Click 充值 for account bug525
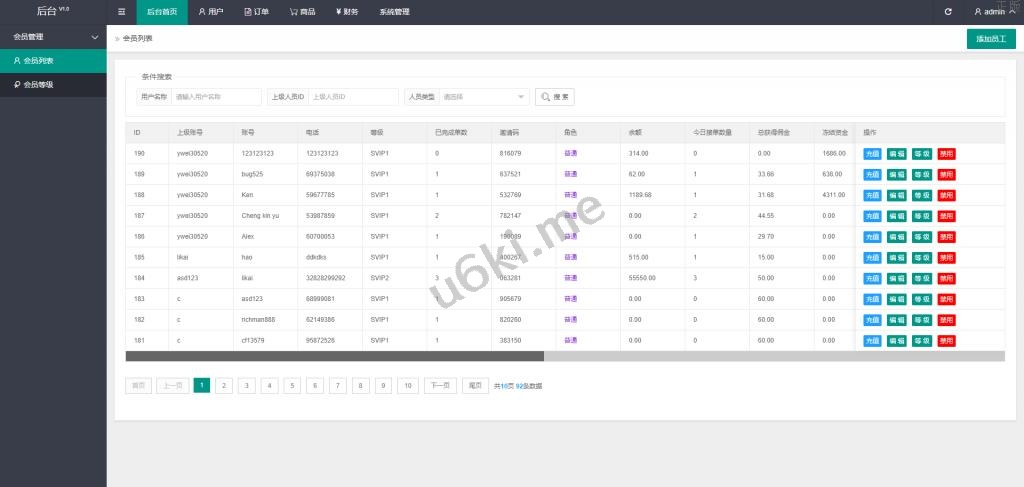 click(871, 174)
